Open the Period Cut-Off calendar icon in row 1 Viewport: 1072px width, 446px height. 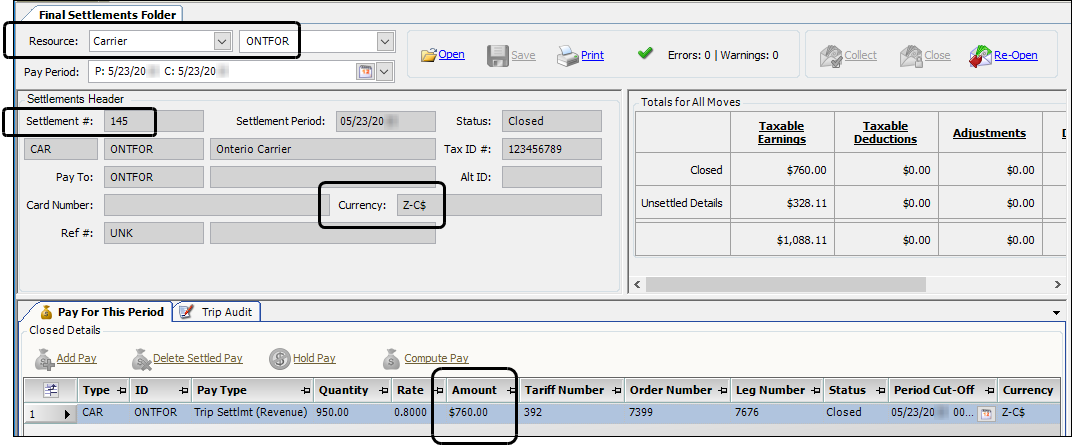click(x=985, y=413)
